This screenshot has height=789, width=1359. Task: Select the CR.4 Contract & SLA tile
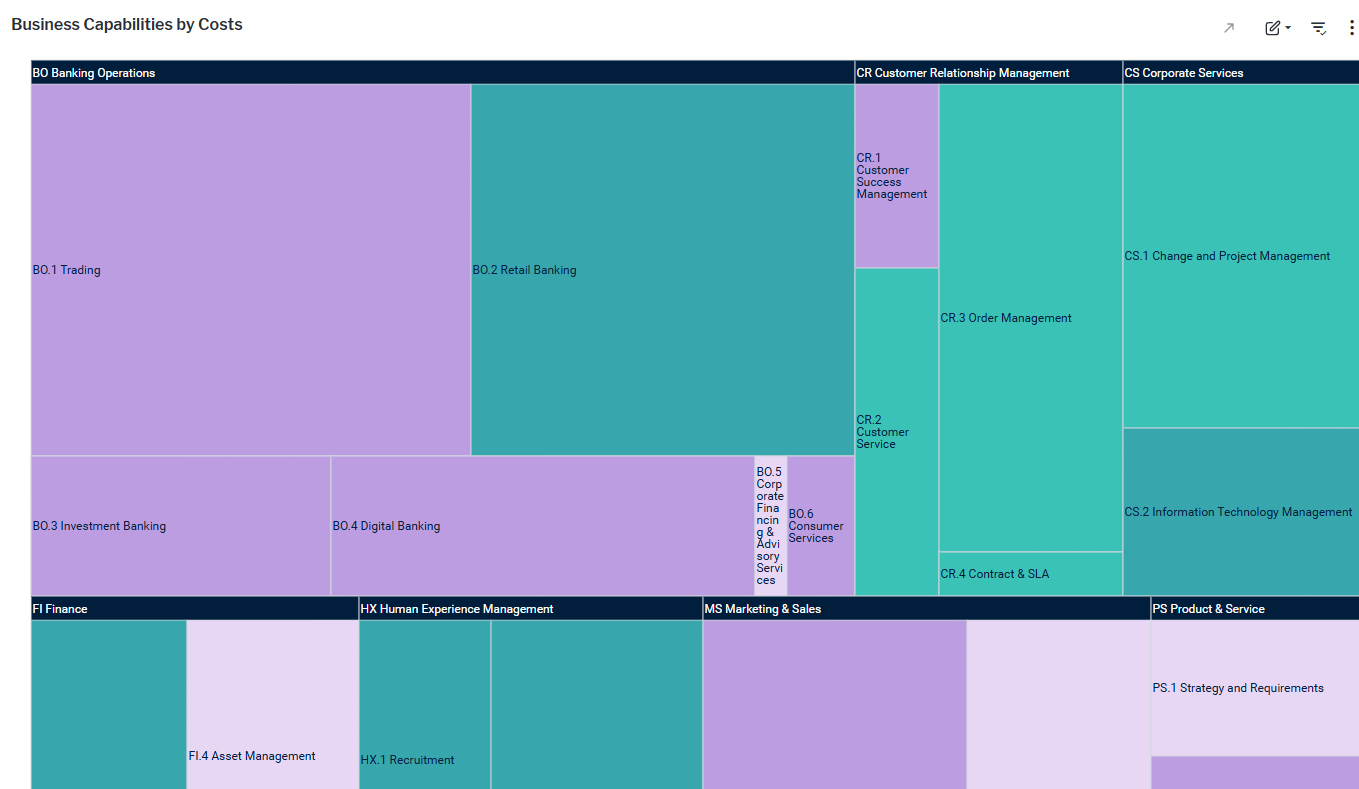(x=1030, y=574)
